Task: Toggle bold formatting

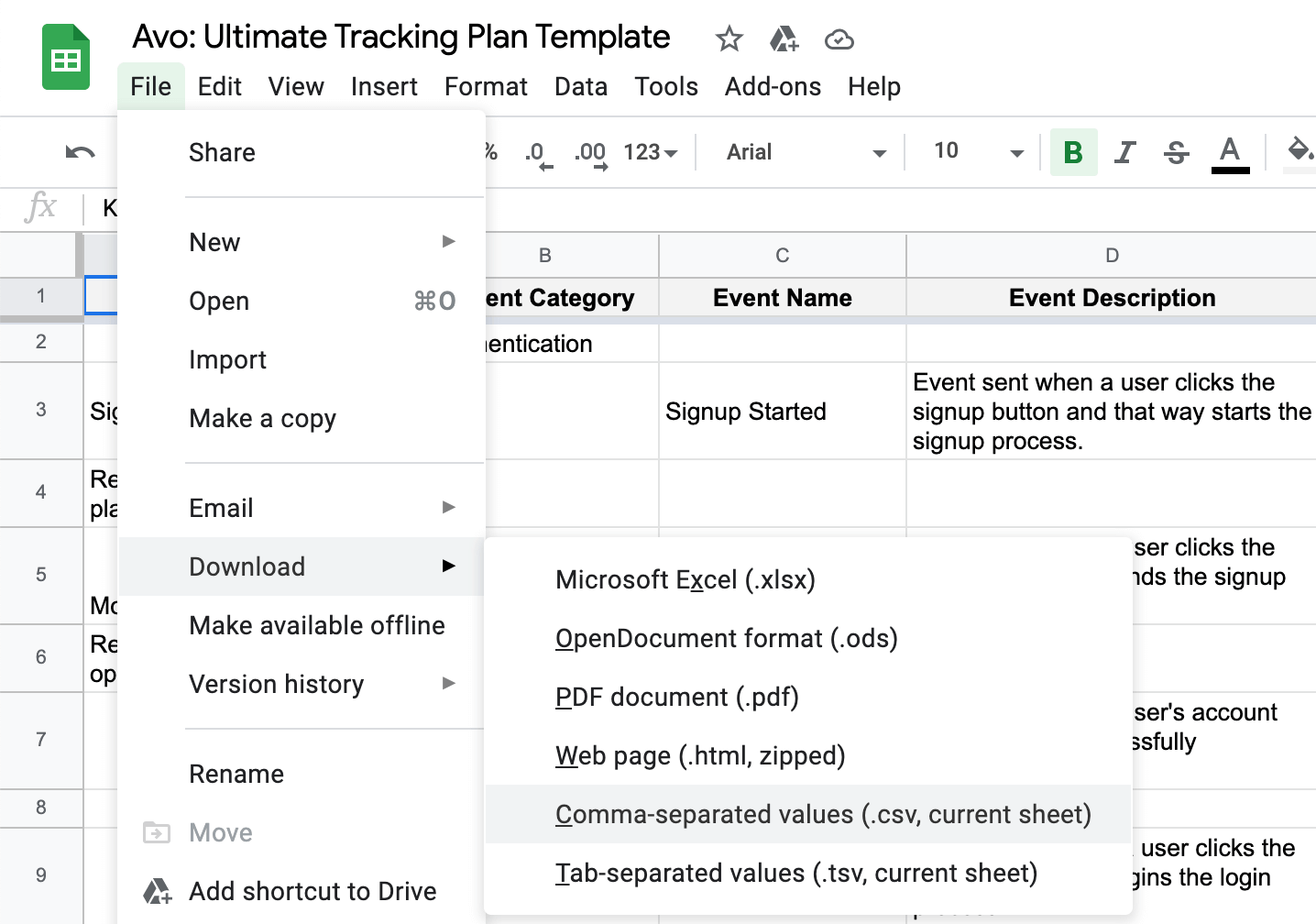Action: click(x=1073, y=152)
